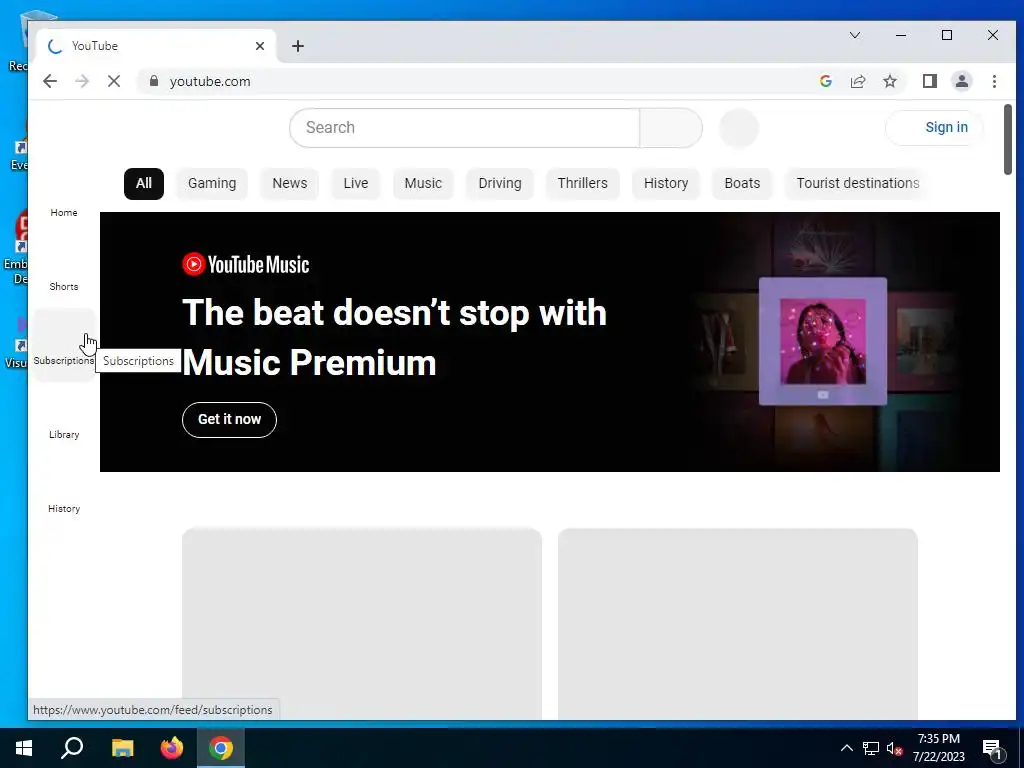Select the Thrillers category chip
The image size is (1024, 768).
583,184
